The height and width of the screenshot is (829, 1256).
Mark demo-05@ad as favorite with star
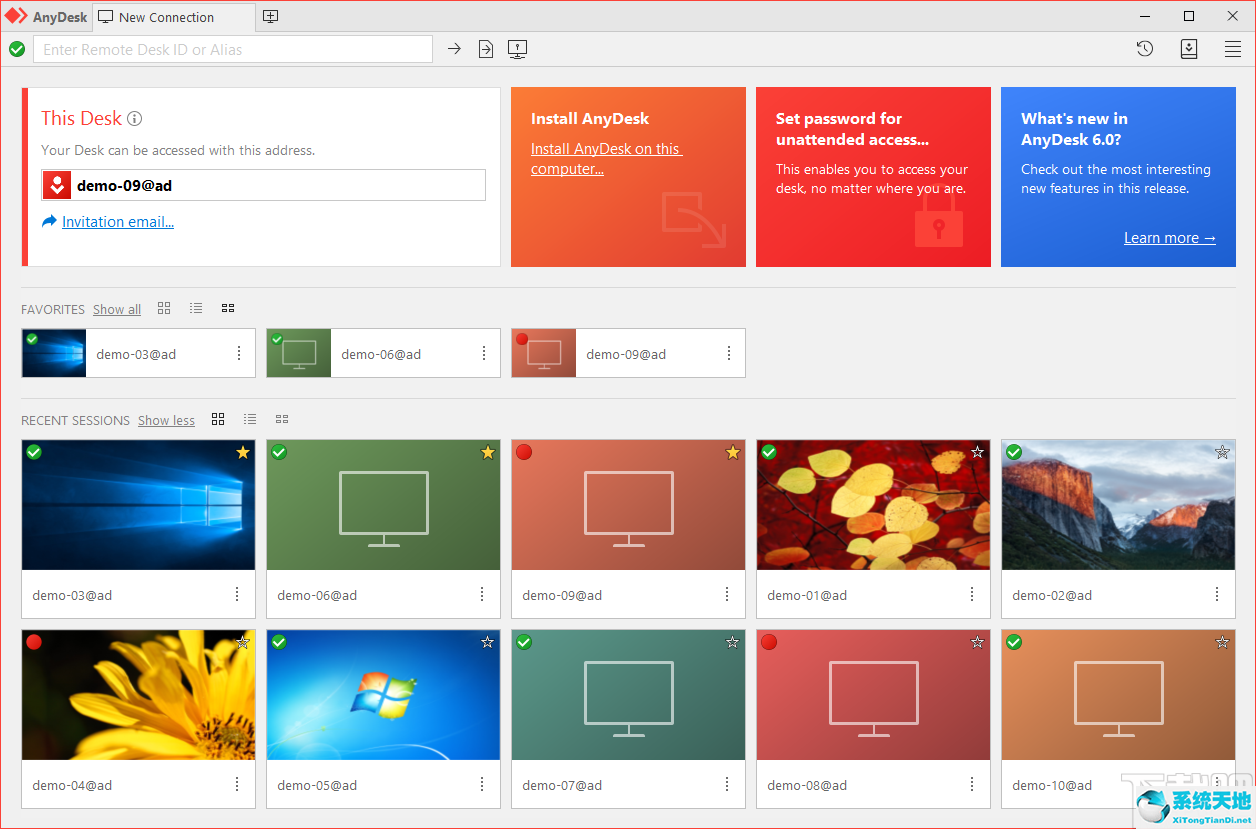coord(488,642)
